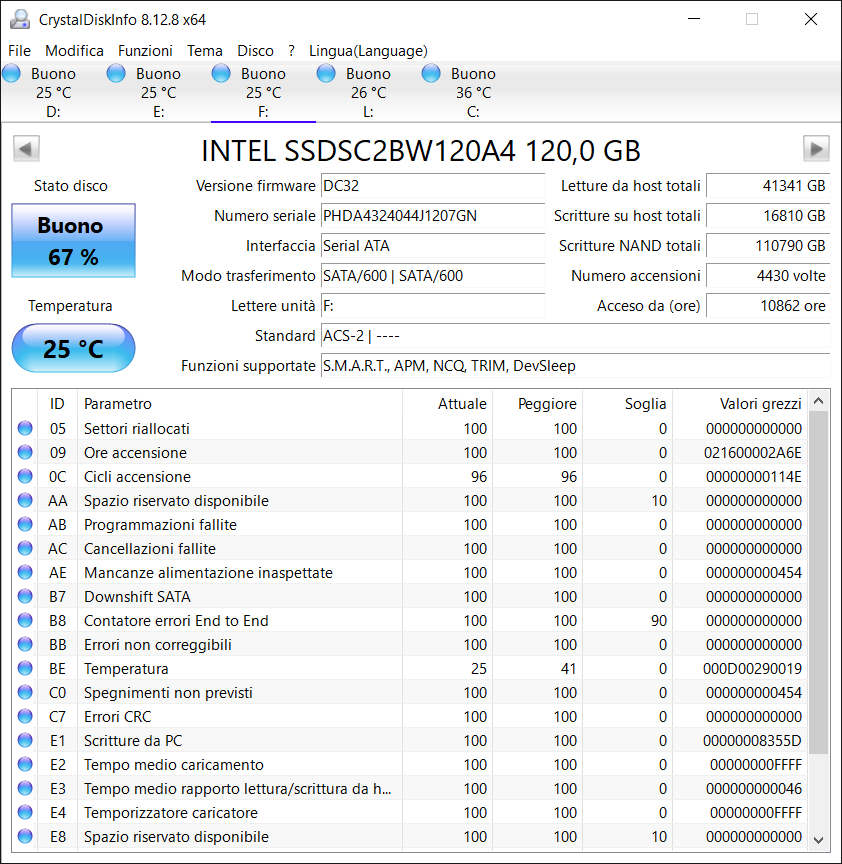Click the scrollbar down arrow in SMART list

(x=819, y=840)
